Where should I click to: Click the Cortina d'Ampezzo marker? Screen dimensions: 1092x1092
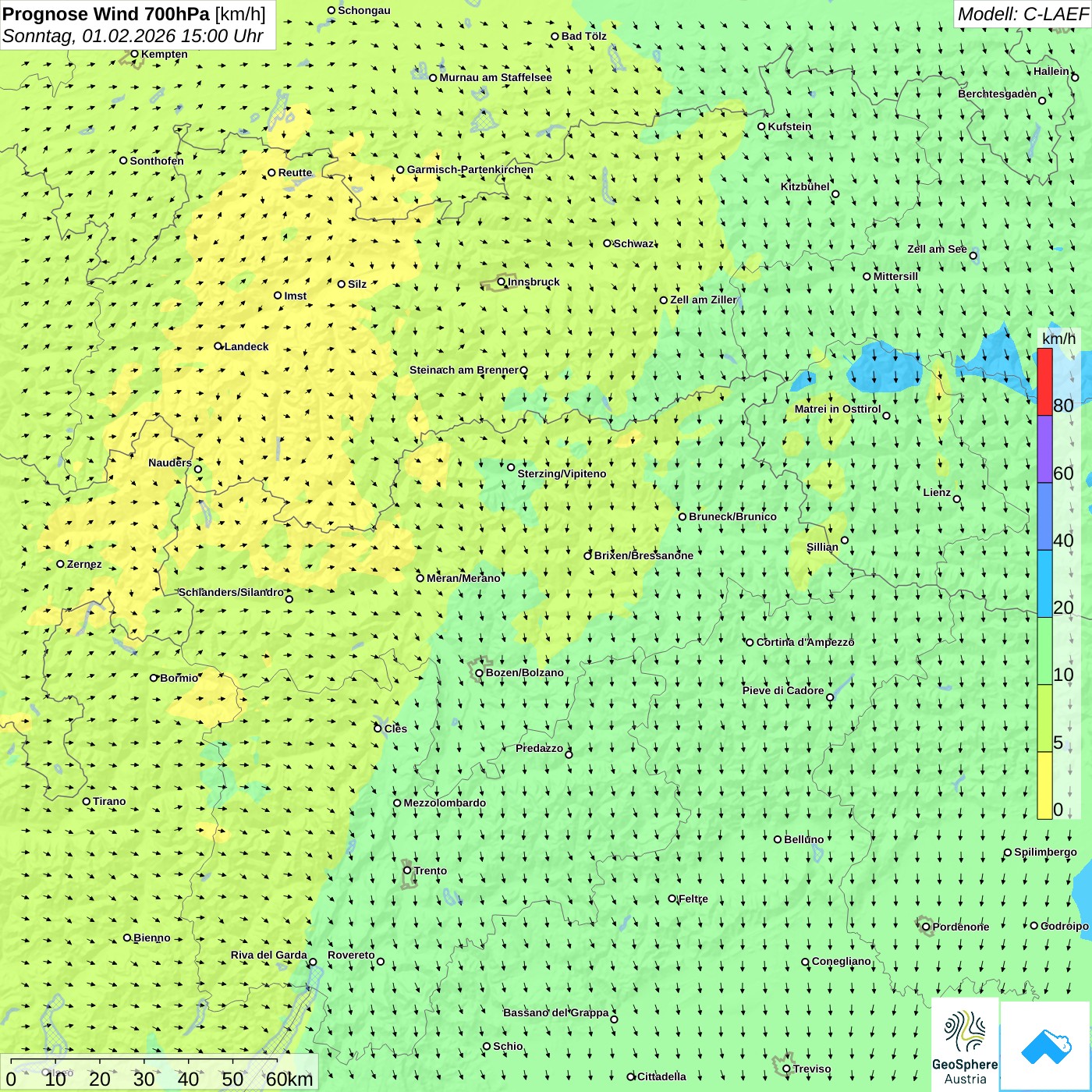750,643
